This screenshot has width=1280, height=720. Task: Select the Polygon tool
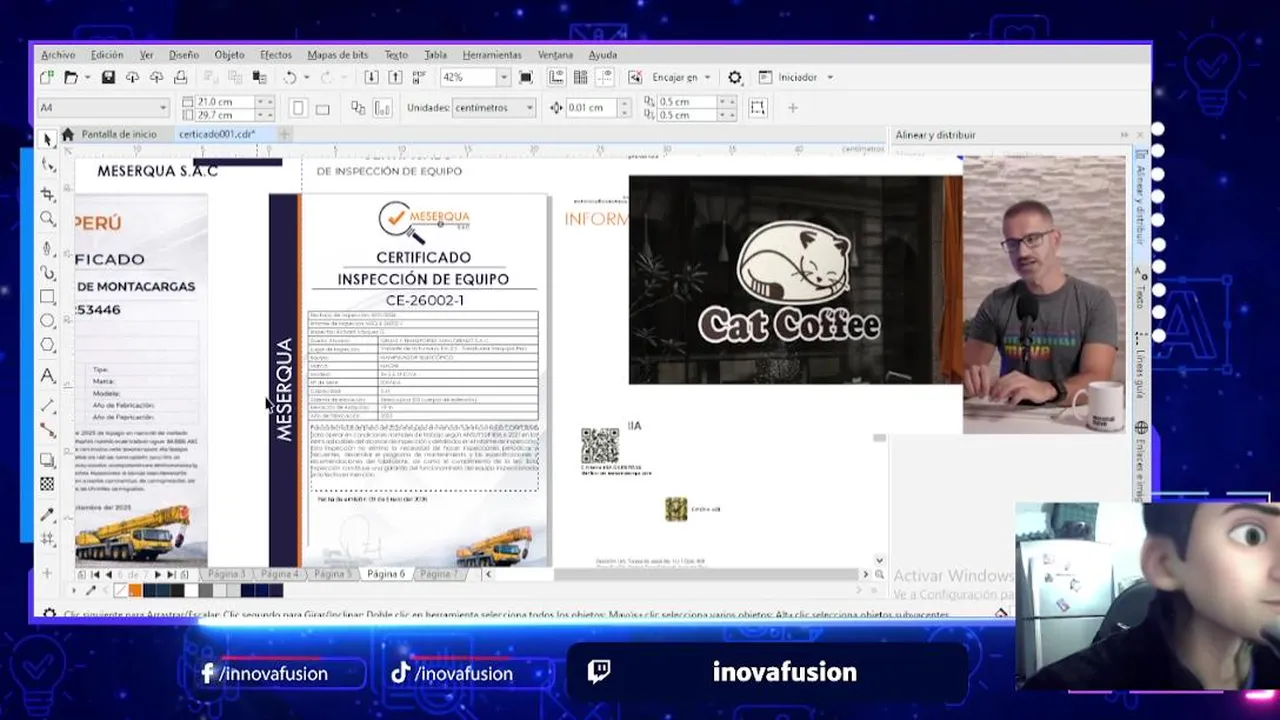[x=47, y=346]
